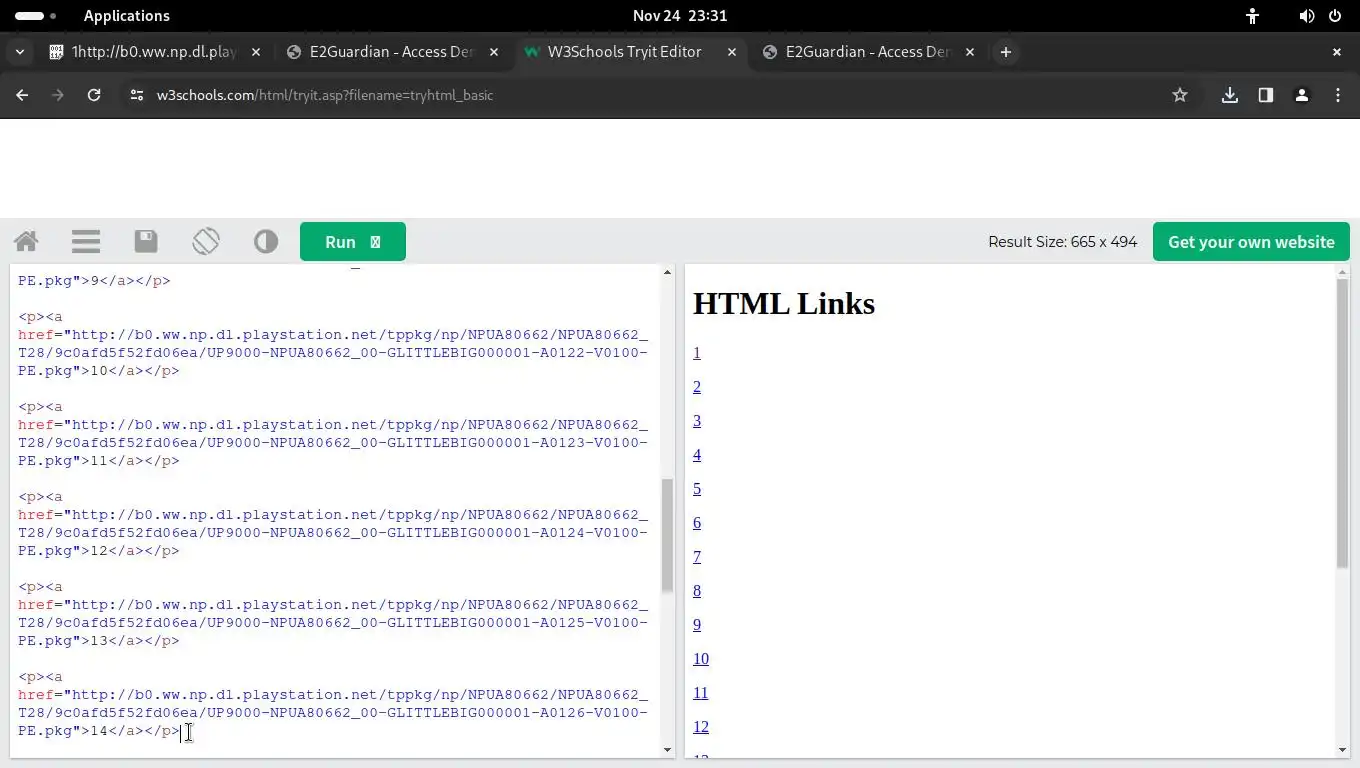The image size is (1360, 768).
Task: Switch to the b0.ww.np.dl.playstation tab
Action: pos(155,52)
